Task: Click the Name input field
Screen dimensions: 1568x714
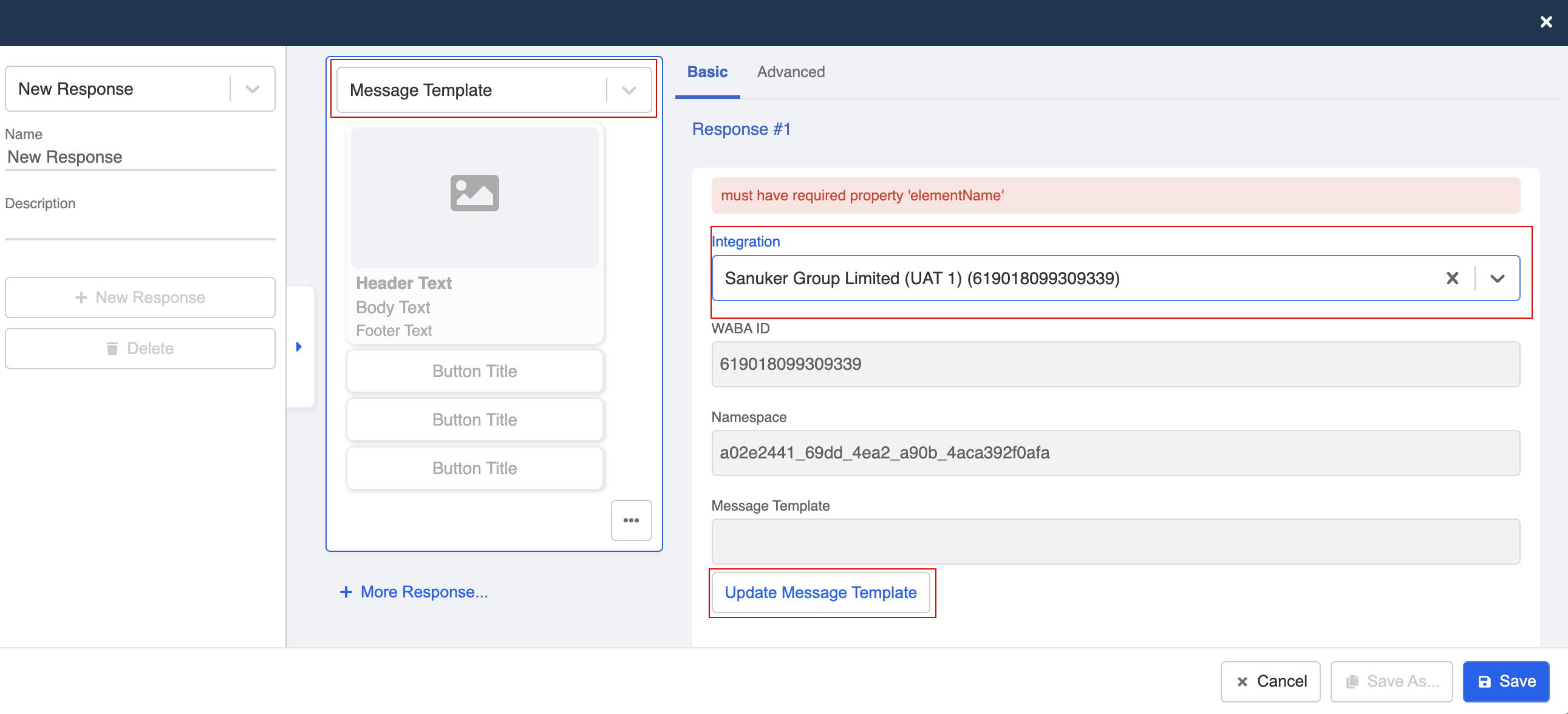Action: coord(140,157)
